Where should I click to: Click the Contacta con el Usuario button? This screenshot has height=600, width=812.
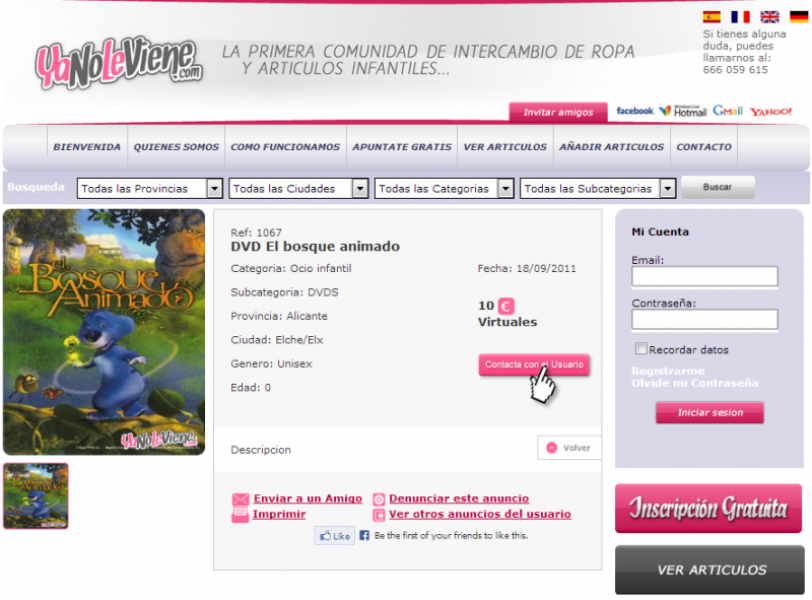[x=534, y=364]
